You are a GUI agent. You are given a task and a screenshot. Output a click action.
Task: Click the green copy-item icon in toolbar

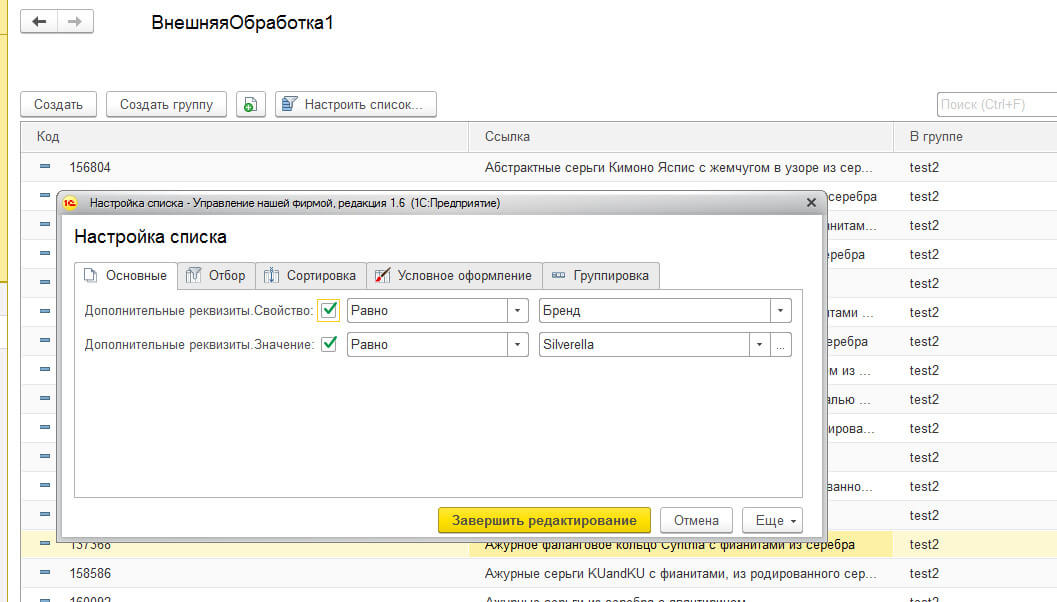[250, 104]
